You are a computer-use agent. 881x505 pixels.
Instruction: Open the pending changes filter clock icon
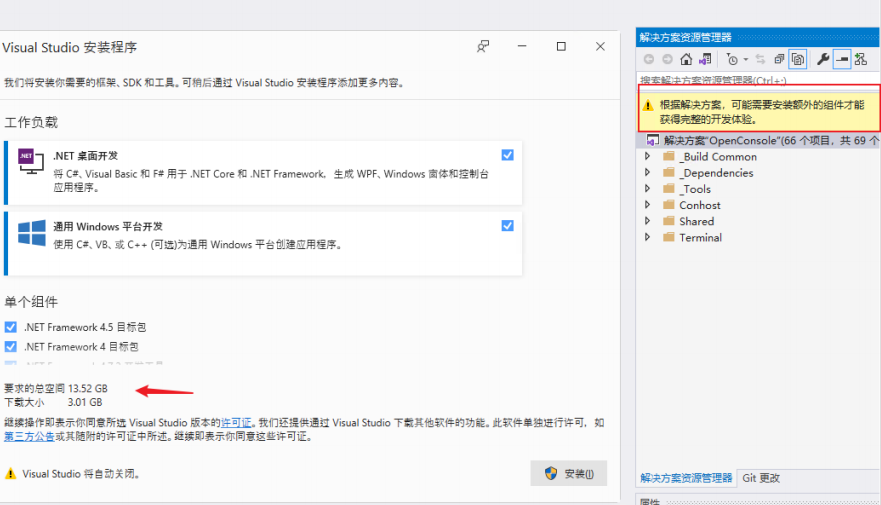point(733,60)
